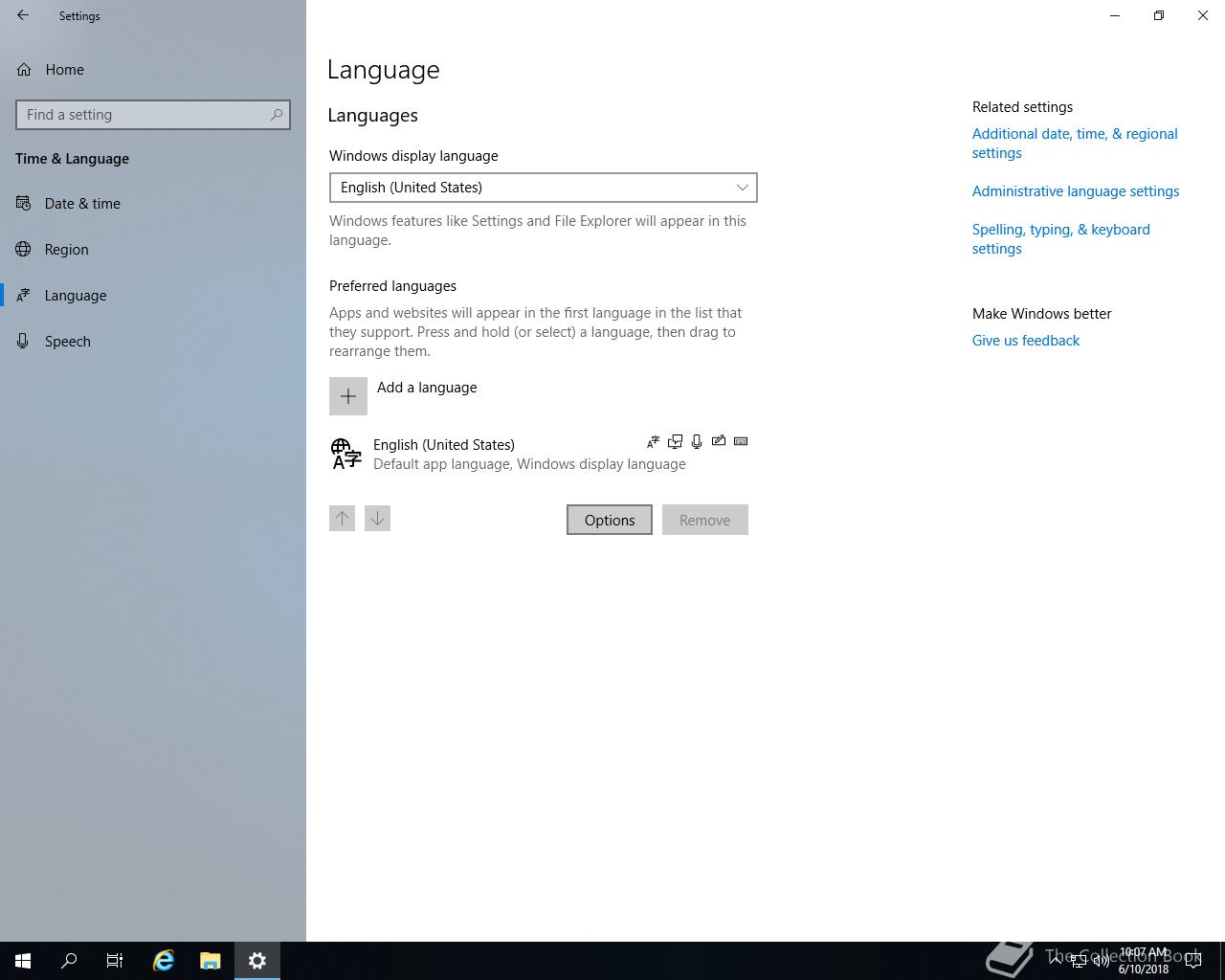This screenshot has width=1225, height=980.
Task: Open Task View on the taskbar
Action: 115,961
